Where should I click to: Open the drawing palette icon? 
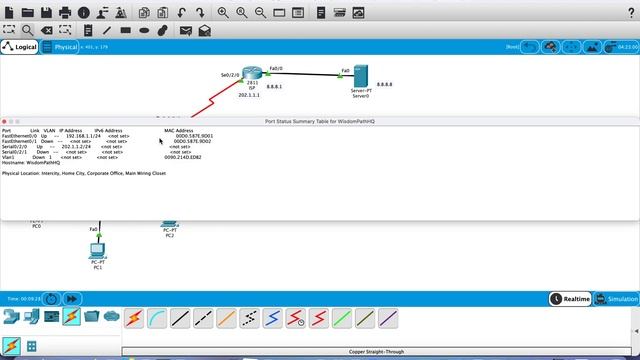[279, 13]
